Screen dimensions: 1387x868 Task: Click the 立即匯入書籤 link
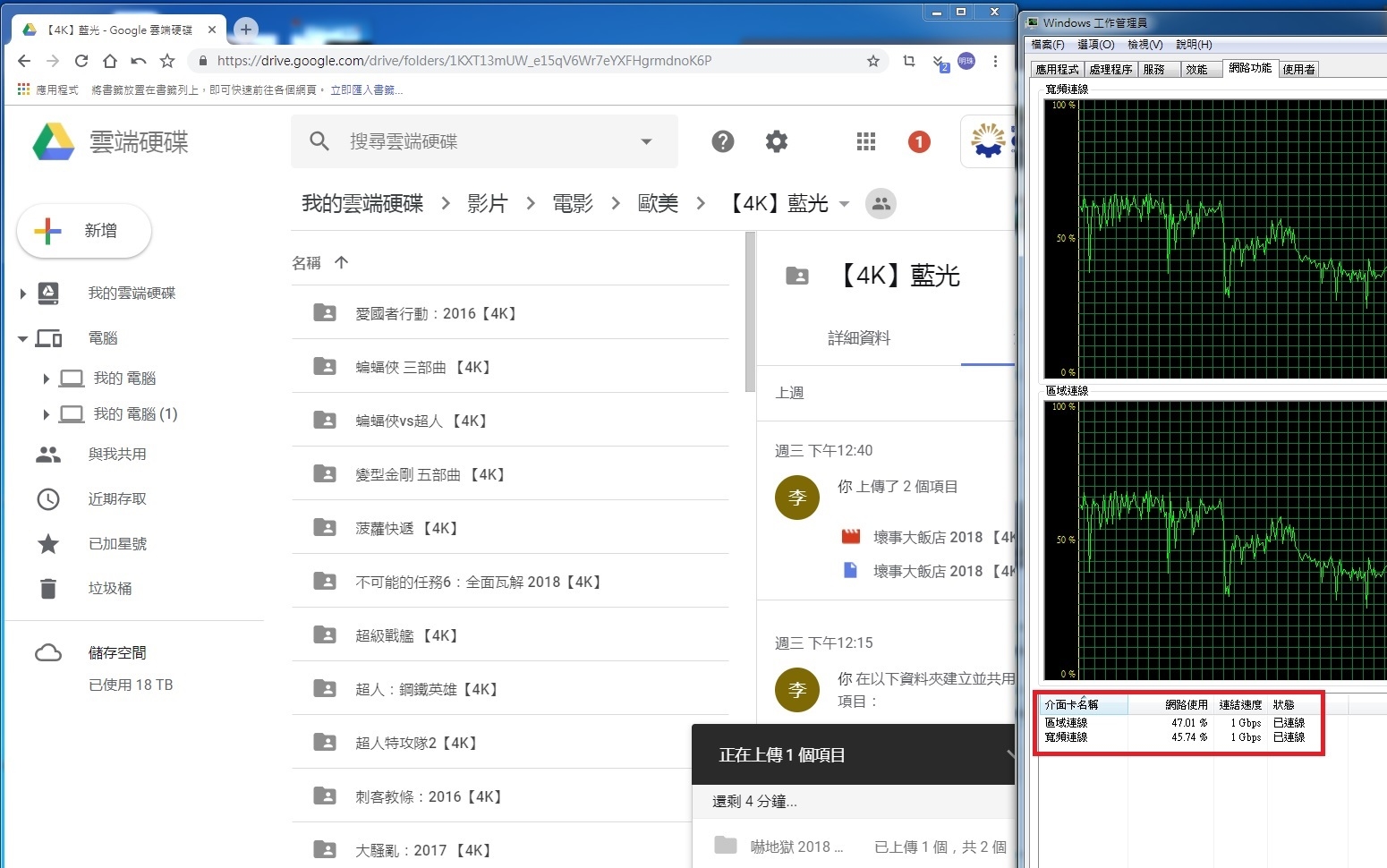pyautogui.click(x=366, y=90)
